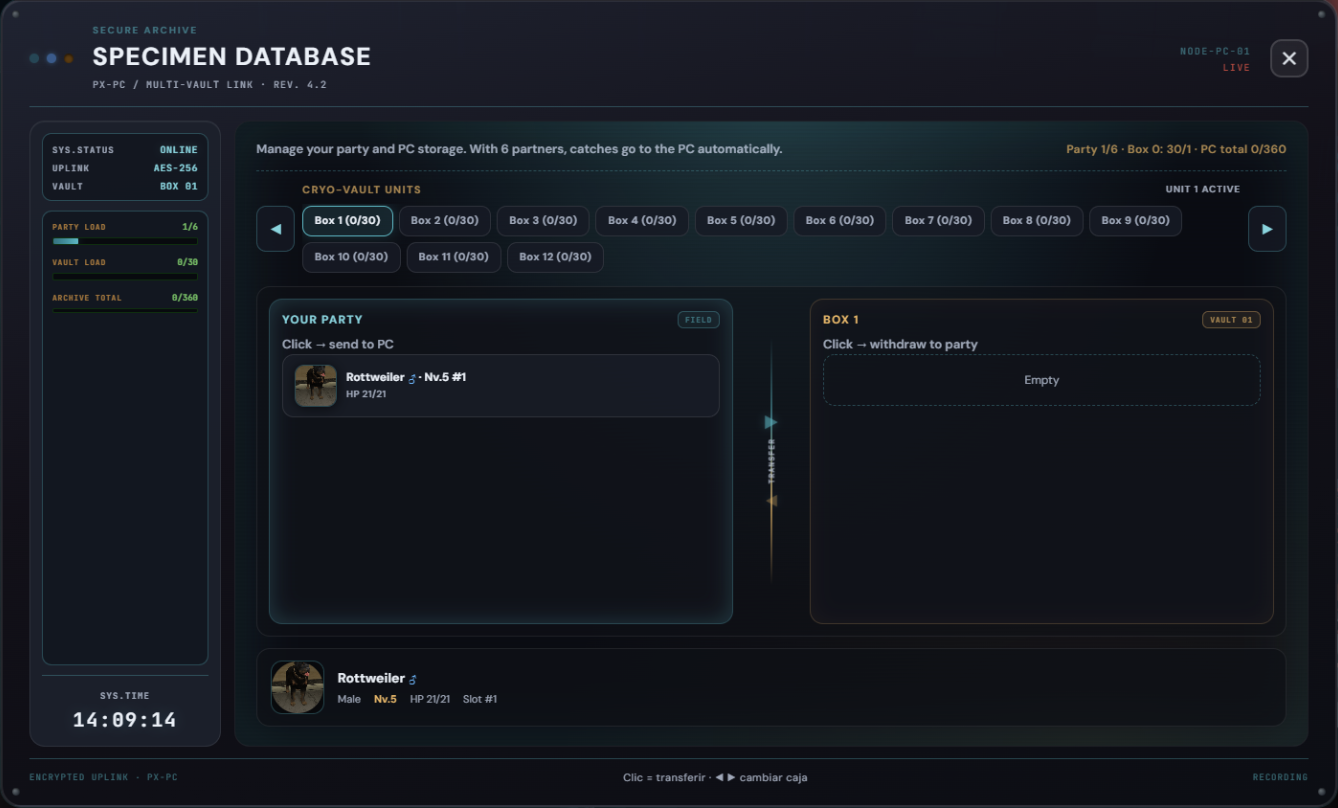Open Box 8 (0/30)
The height and width of the screenshot is (808, 1338).
[x=1037, y=221]
